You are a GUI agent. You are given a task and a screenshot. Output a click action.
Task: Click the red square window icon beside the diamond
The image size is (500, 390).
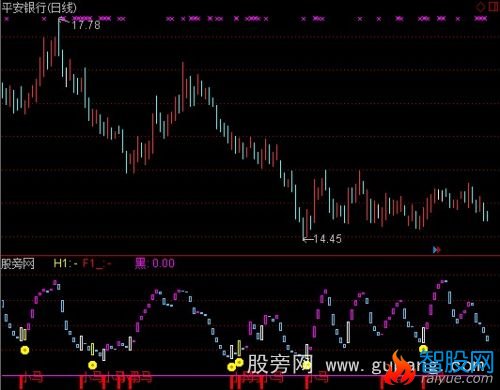click(x=494, y=6)
